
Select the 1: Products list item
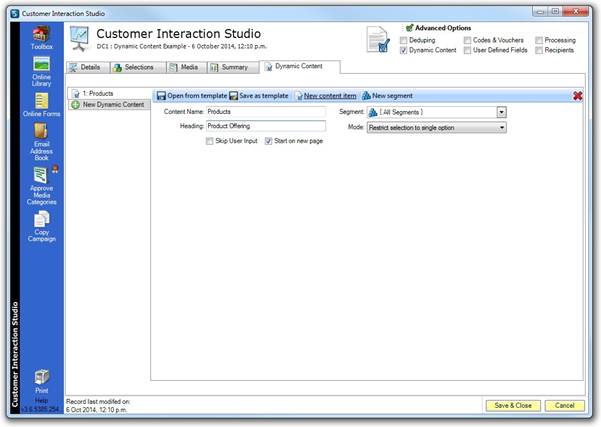point(109,94)
